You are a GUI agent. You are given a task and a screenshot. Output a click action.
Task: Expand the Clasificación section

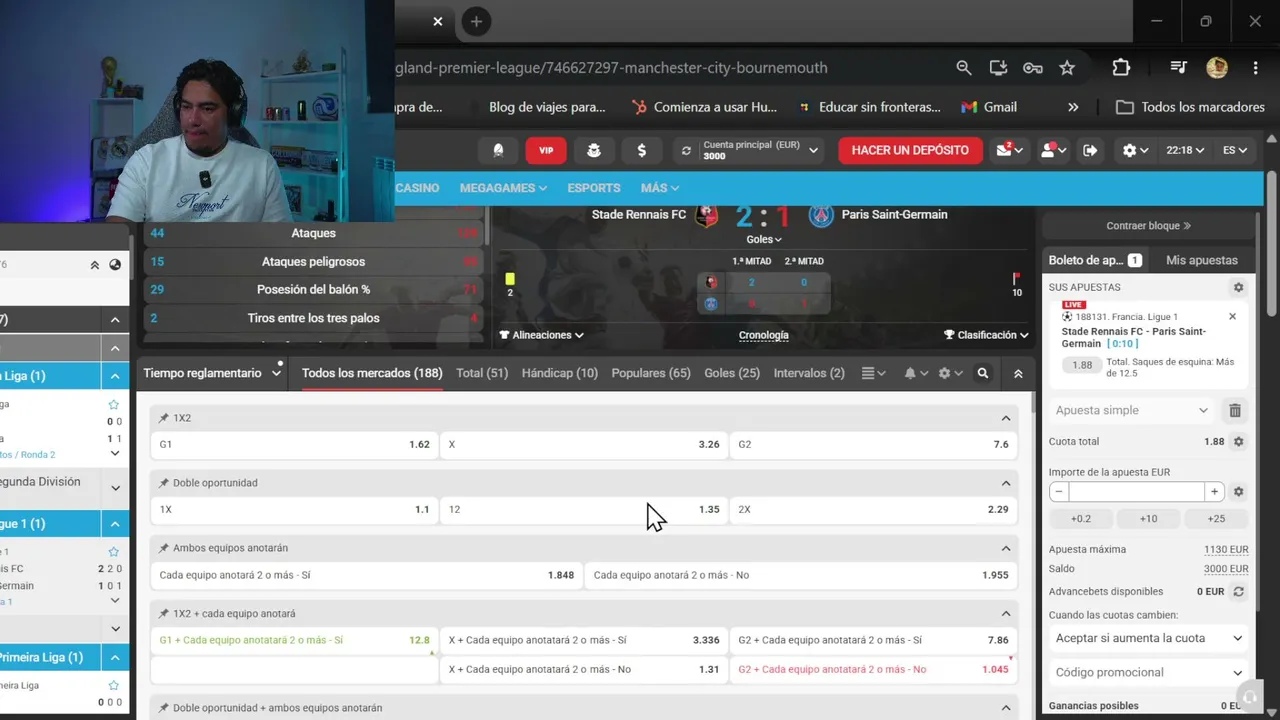(x=986, y=335)
